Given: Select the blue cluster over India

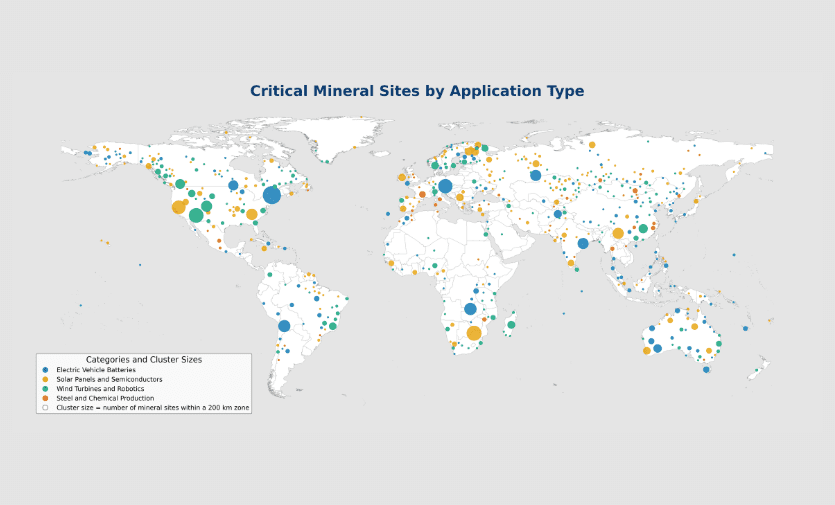Looking at the screenshot, I should [x=583, y=243].
